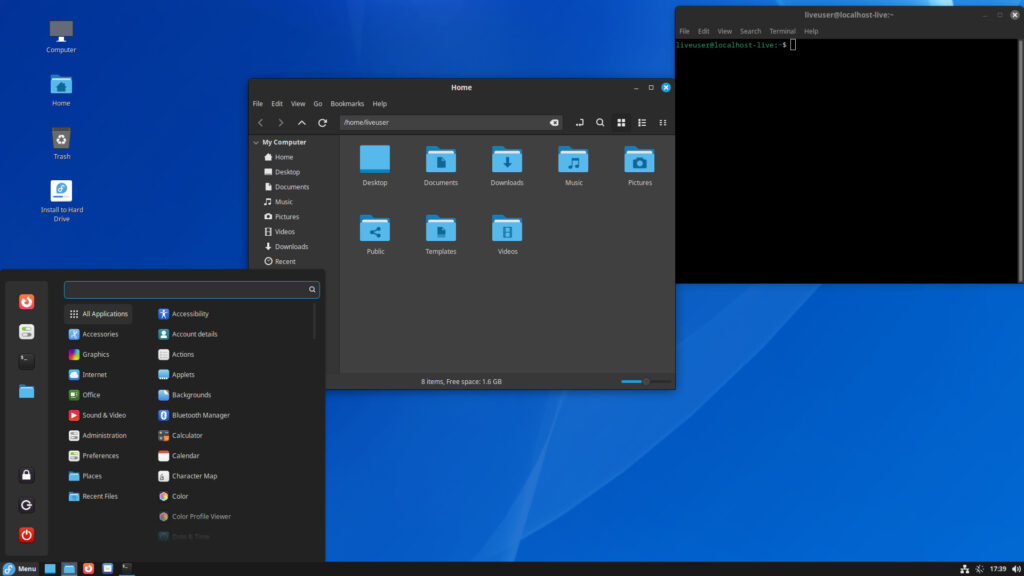The width and height of the screenshot is (1024, 576).
Task: Click the lock screen icon in menu
Action: [x=27, y=475]
